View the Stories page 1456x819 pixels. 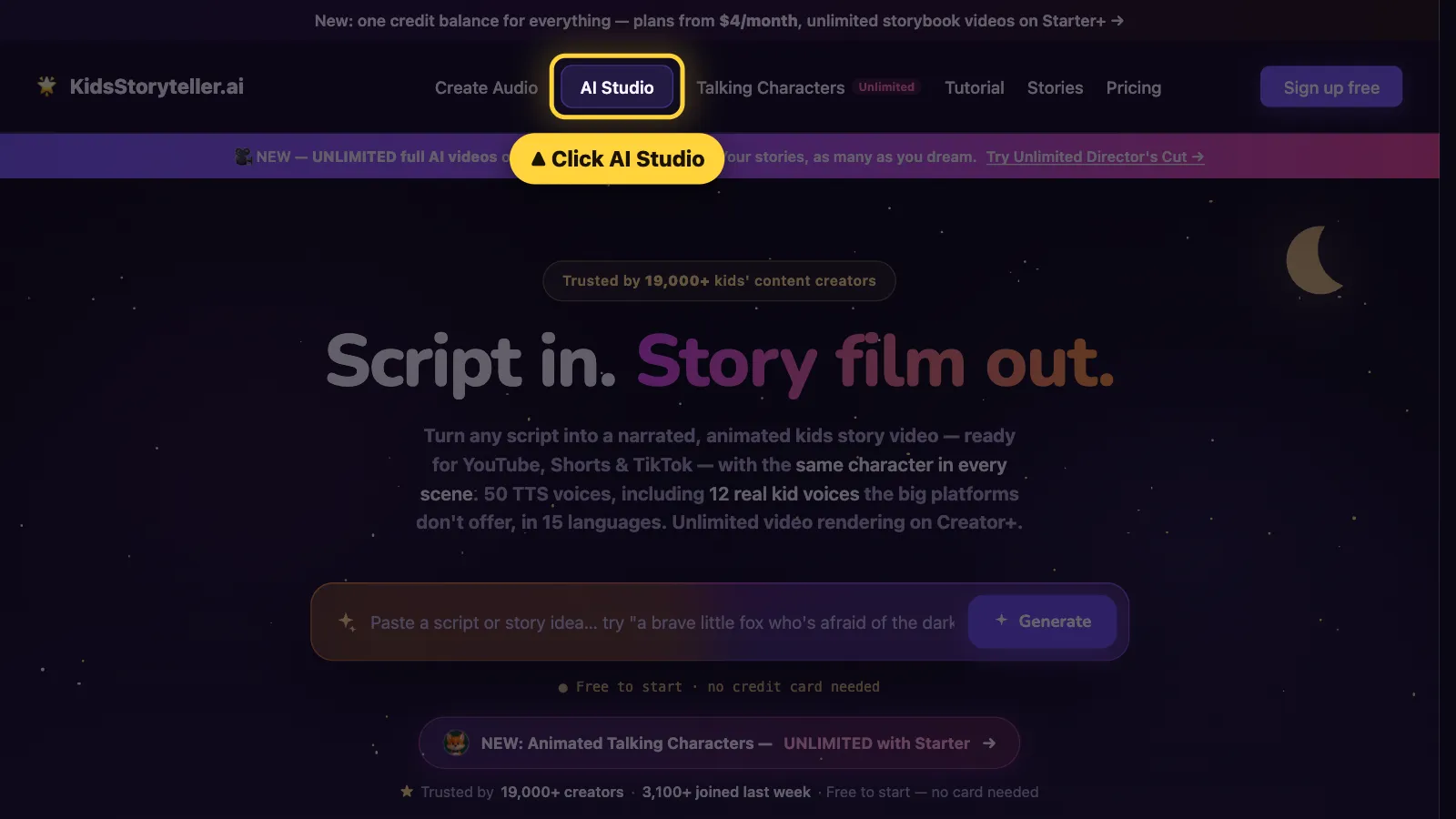point(1055,87)
